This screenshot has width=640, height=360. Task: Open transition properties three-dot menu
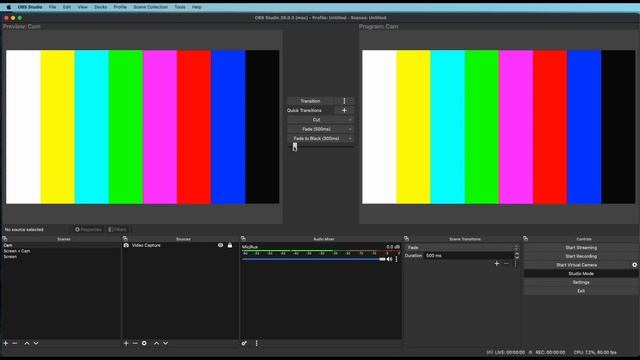coord(516,264)
